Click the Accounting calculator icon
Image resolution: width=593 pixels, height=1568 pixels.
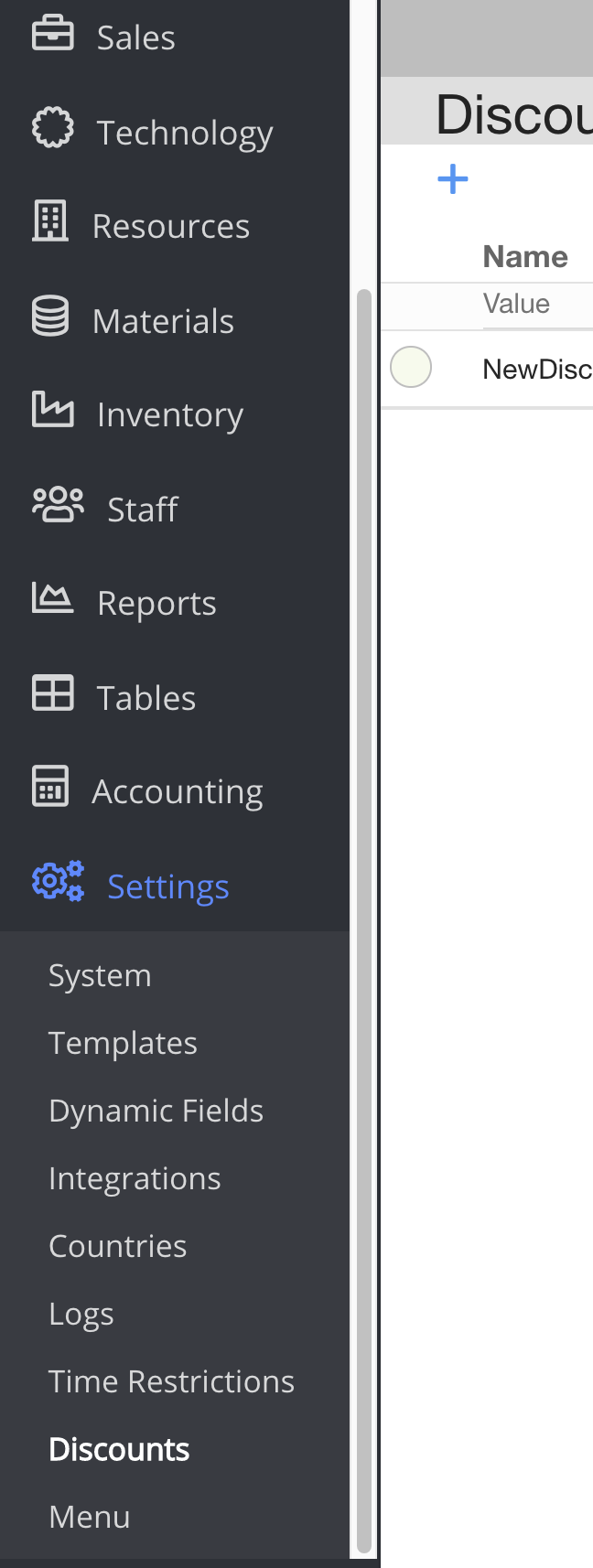coord(50,787)
